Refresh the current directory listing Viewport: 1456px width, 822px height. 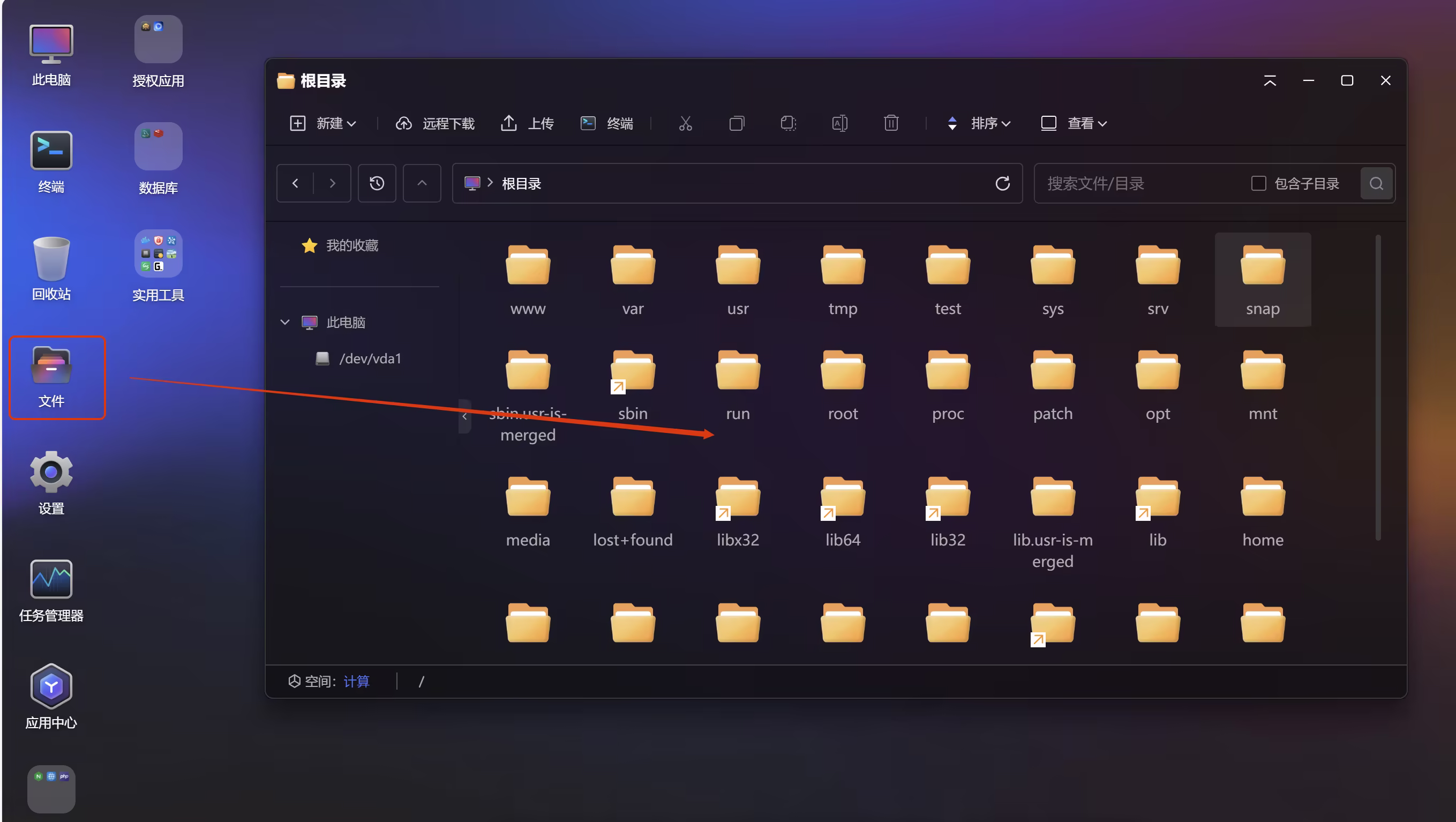tap(1002, 183)
